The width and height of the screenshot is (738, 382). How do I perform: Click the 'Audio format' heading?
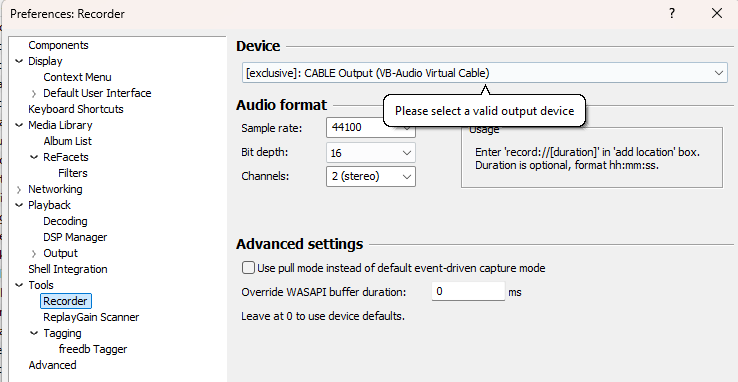pos(281,105)
